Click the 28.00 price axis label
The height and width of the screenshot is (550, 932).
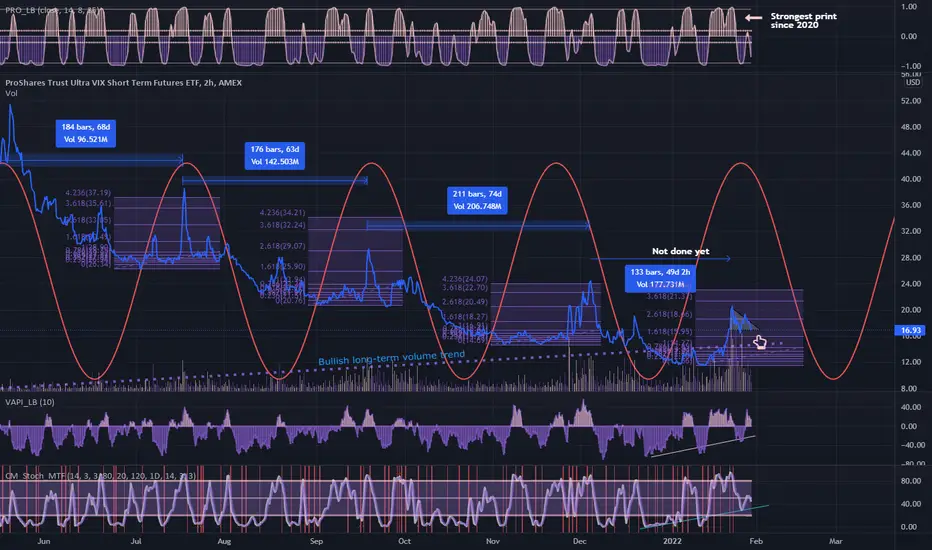pos(911,258)
